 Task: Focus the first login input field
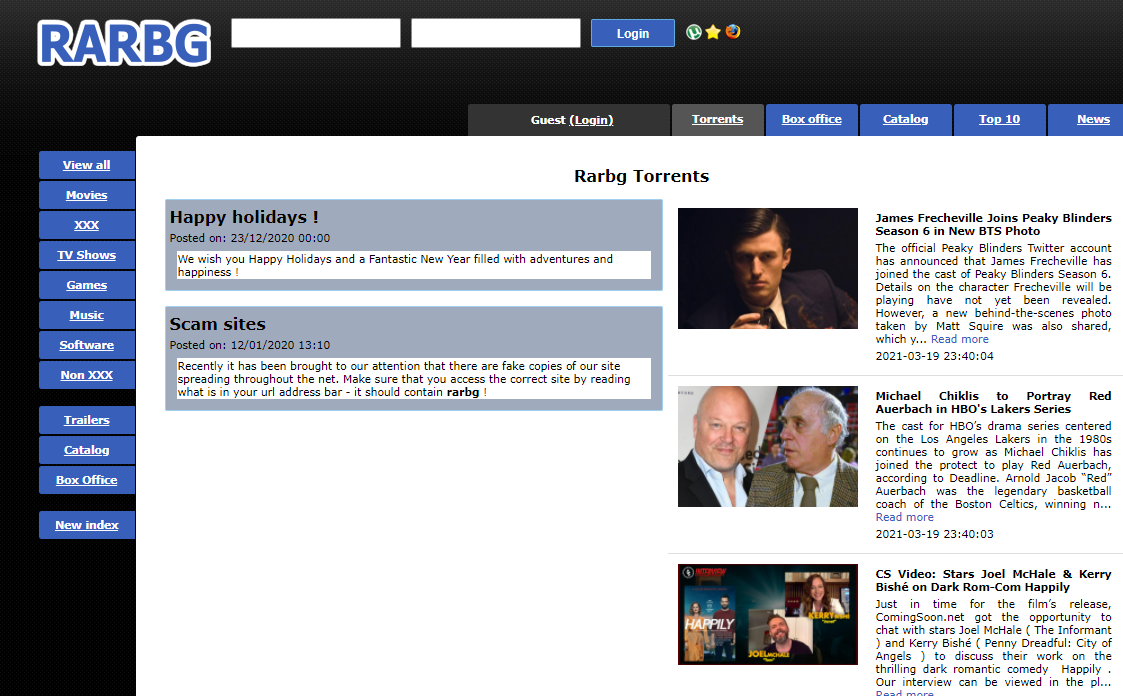click(316, 33)
